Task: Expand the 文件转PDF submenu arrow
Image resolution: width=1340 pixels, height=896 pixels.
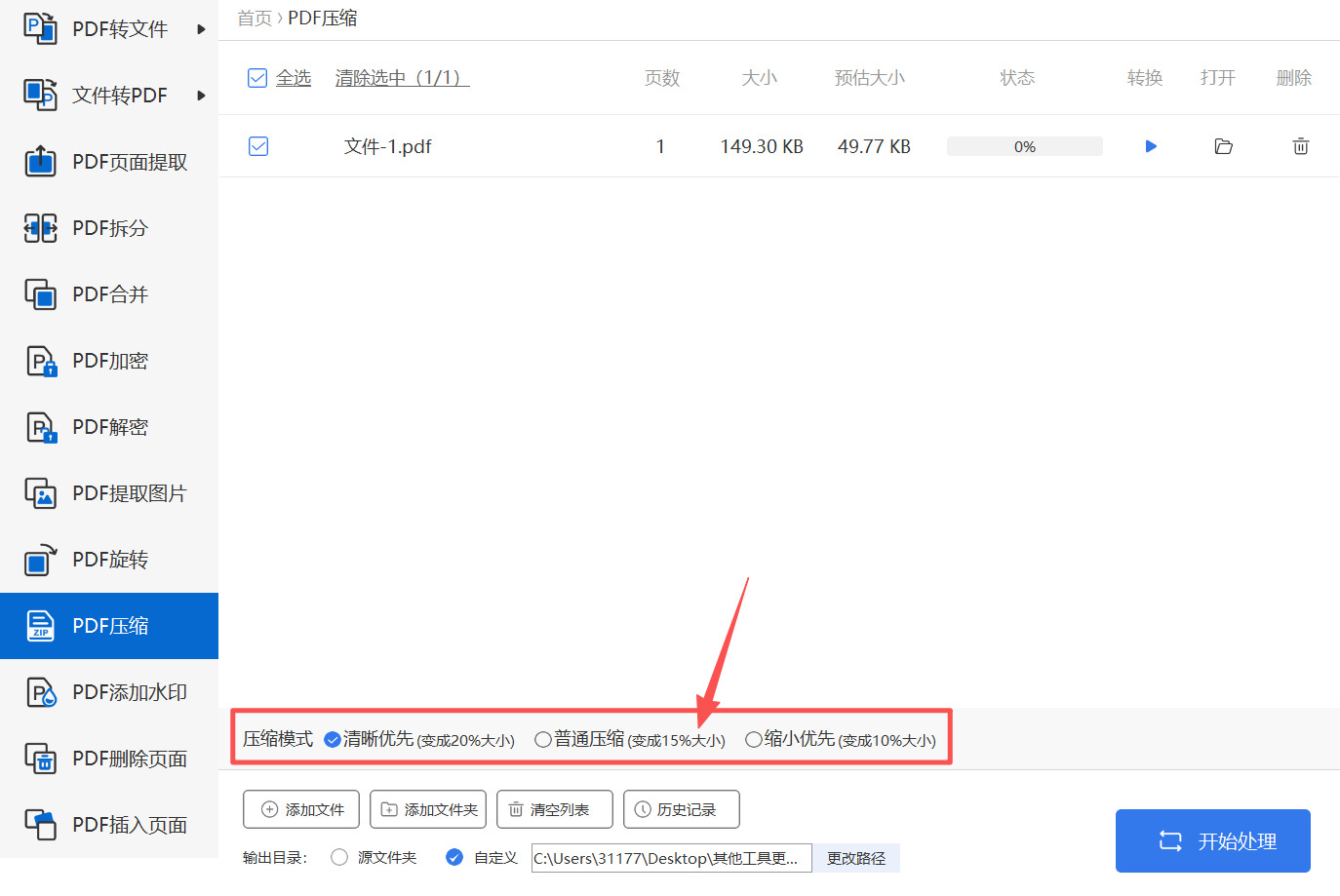Action: [x=201, y=95]
